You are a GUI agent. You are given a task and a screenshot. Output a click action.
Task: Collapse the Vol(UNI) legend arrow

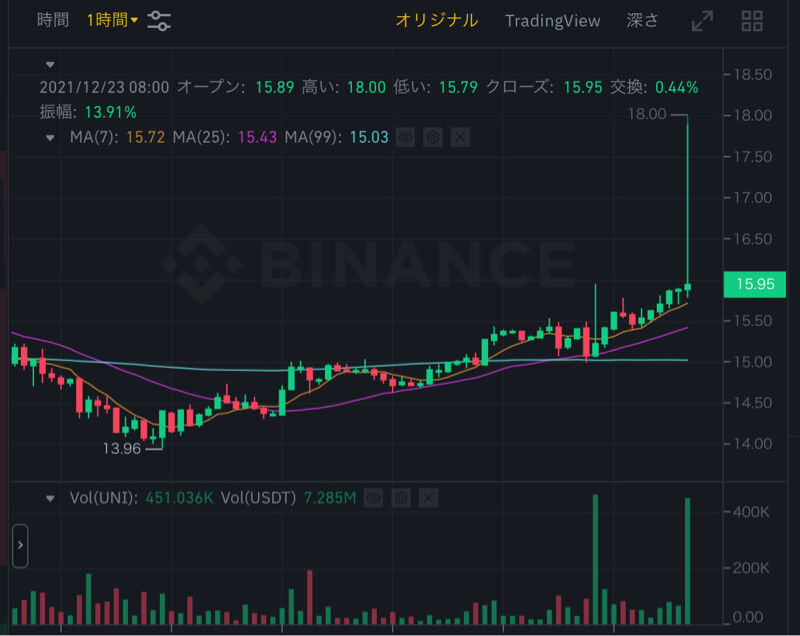[51, 497]
